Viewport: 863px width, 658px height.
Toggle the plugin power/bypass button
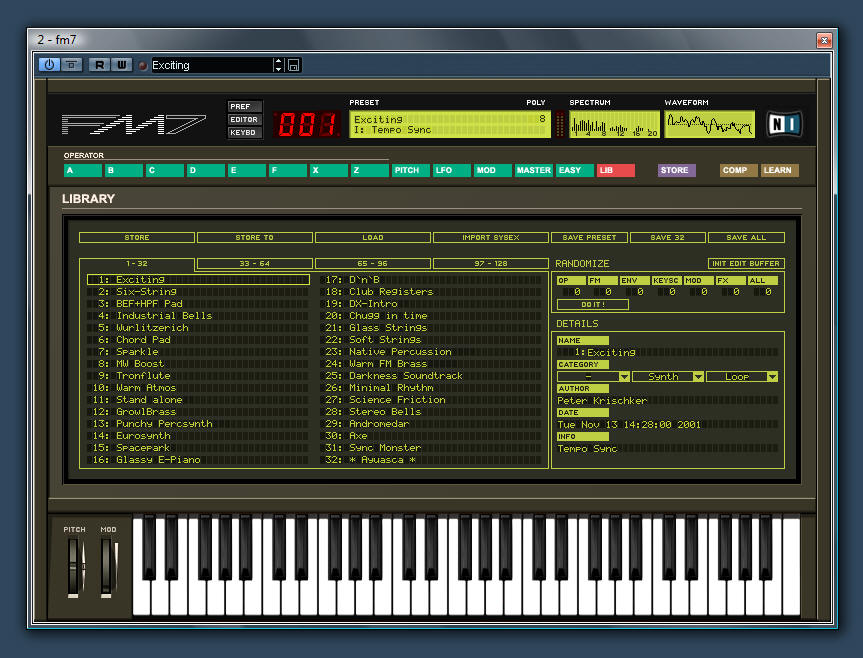49,65
